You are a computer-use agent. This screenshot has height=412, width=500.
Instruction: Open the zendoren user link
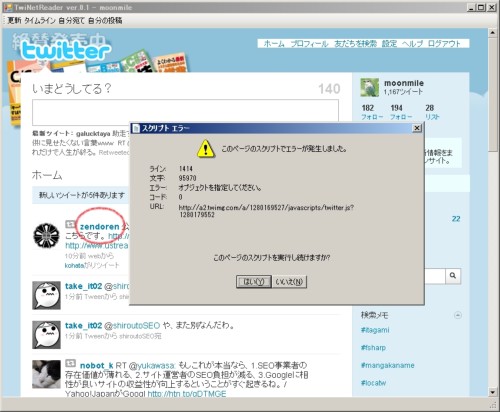coord(99,227)
